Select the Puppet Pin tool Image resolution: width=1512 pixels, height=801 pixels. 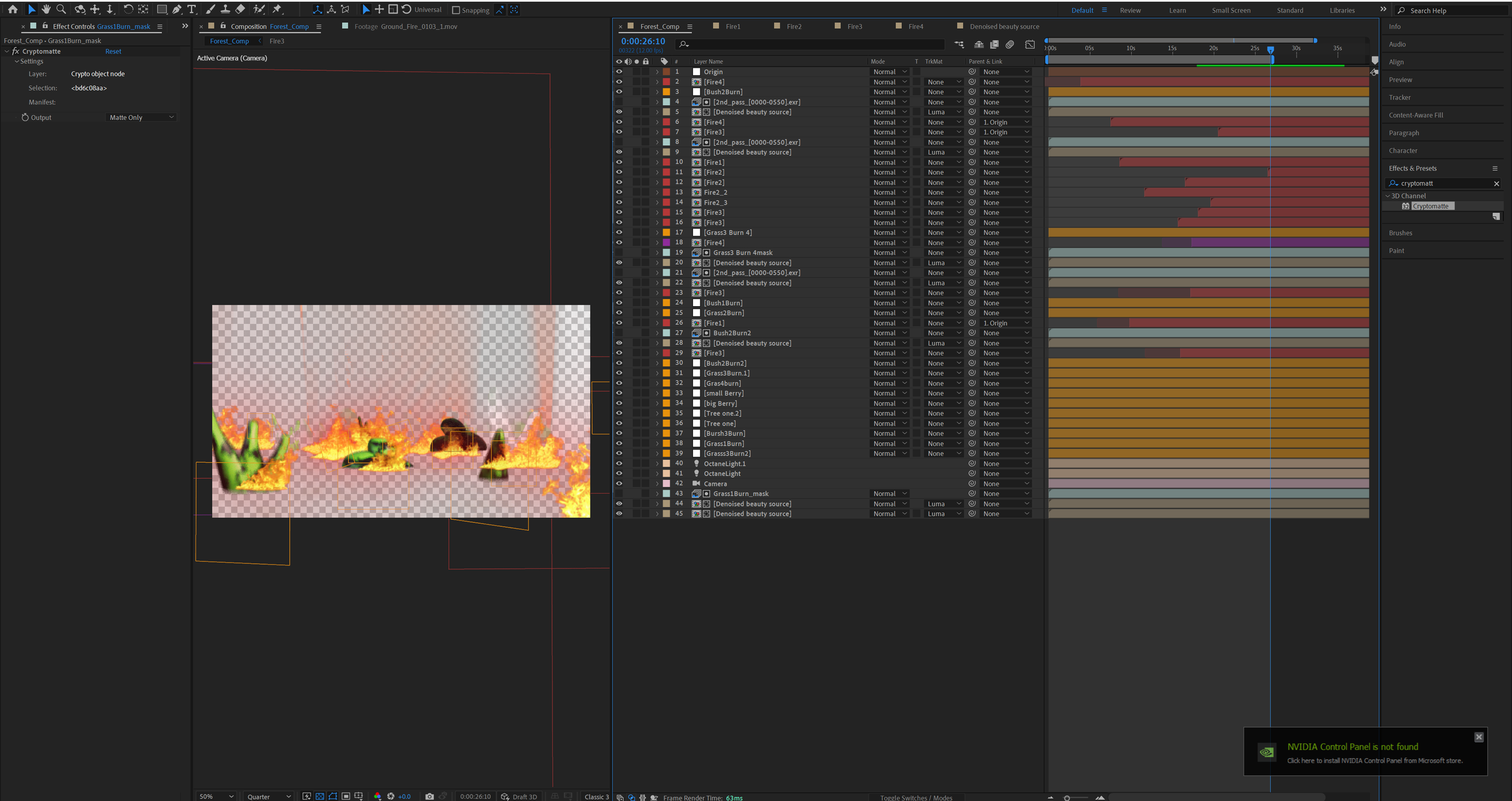coord(277,9)
